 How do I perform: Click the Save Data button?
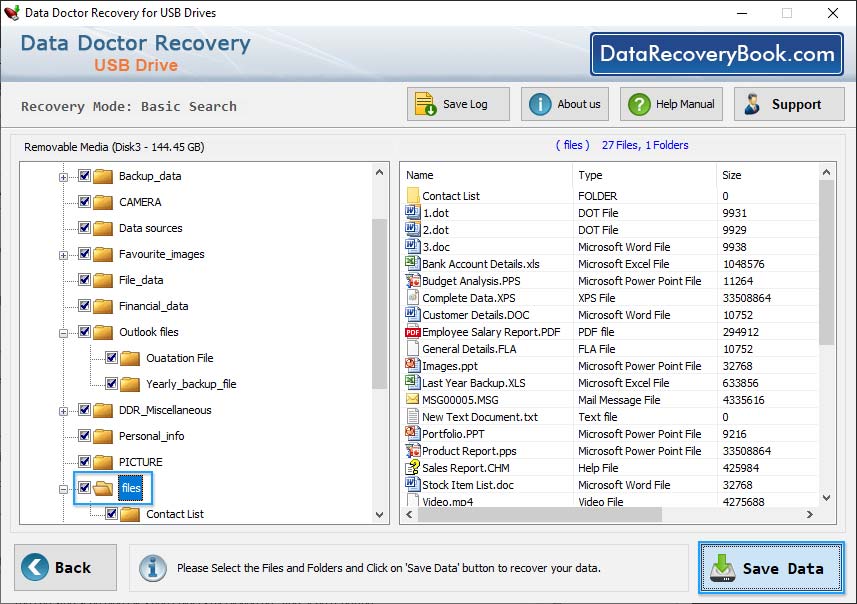tap(770, 567)
